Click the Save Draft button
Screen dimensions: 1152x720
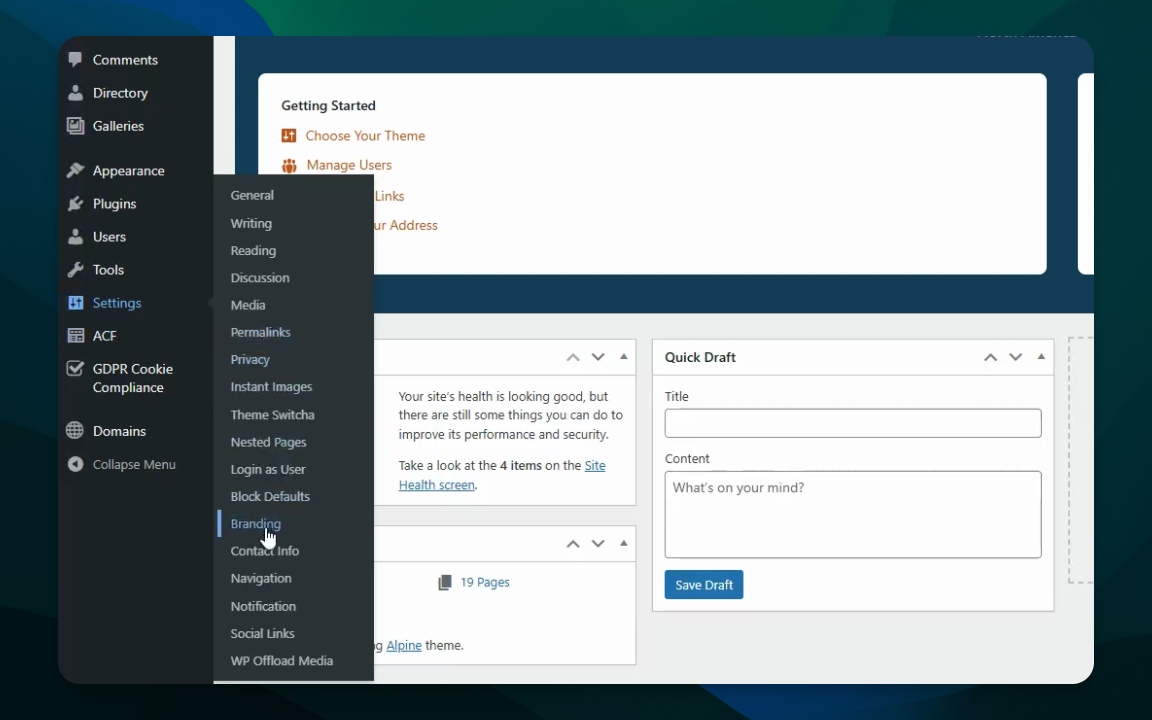704,585
